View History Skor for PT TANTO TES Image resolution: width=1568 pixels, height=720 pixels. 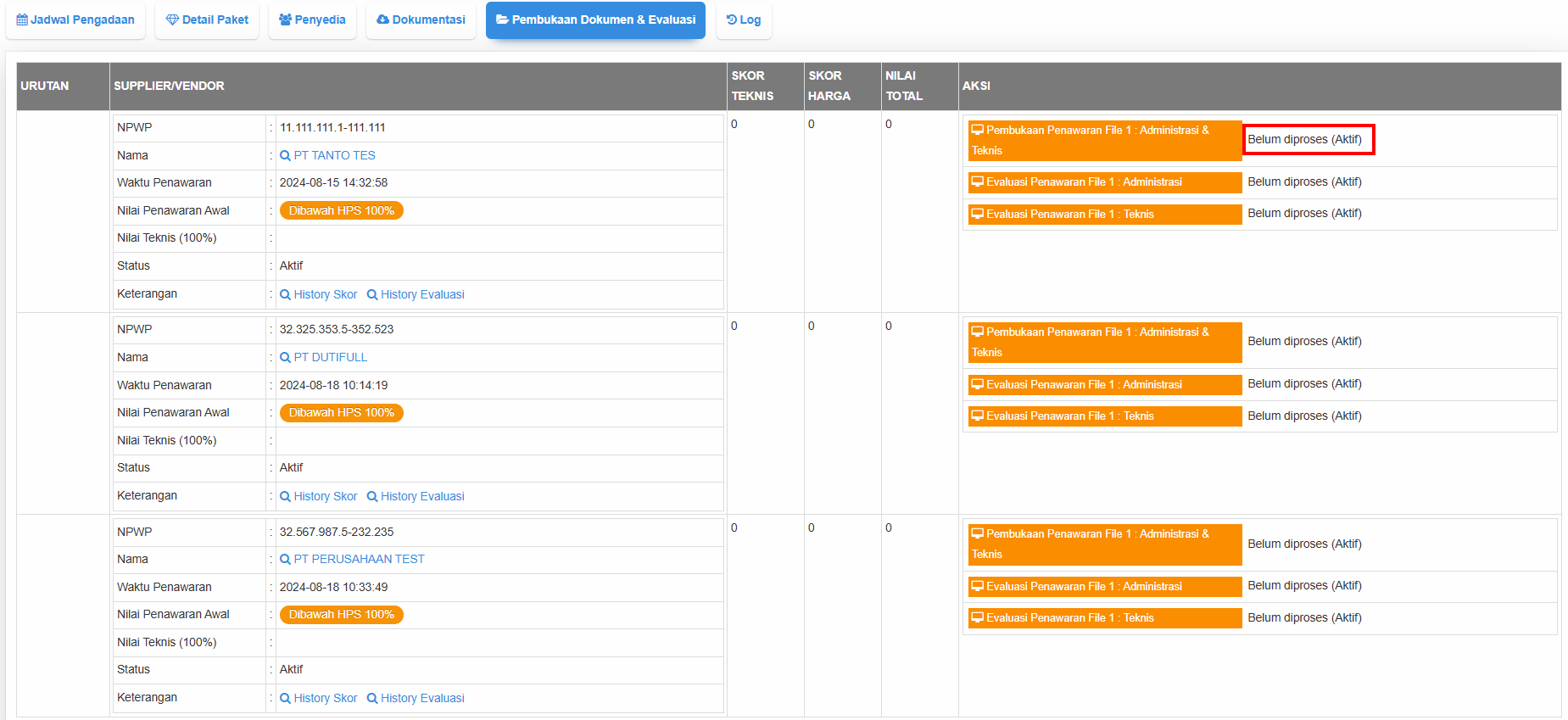pos(319,295)
